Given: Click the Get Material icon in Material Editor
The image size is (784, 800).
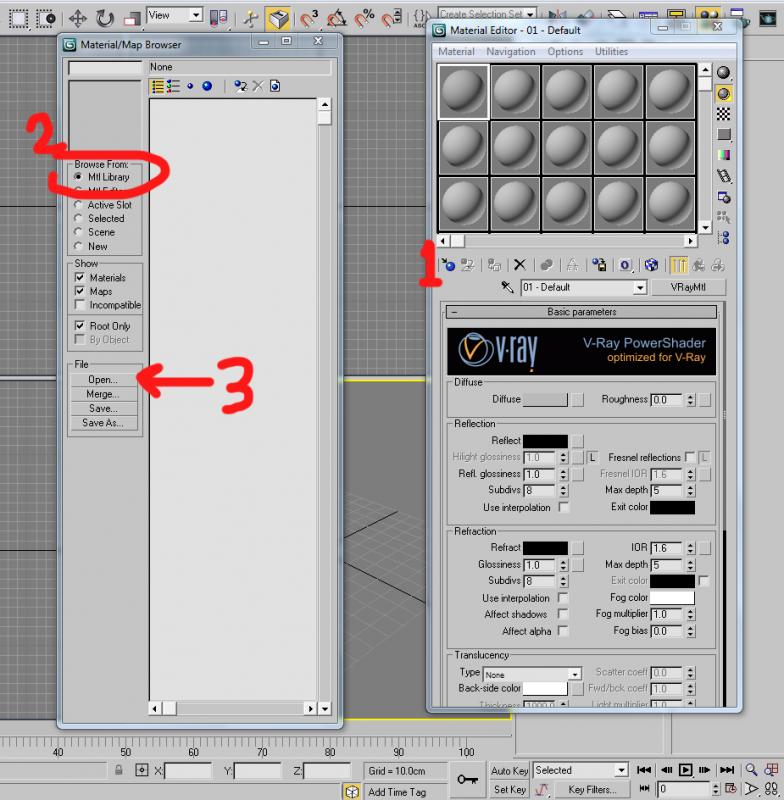Looking at the screenshot, I should [448, 265].
